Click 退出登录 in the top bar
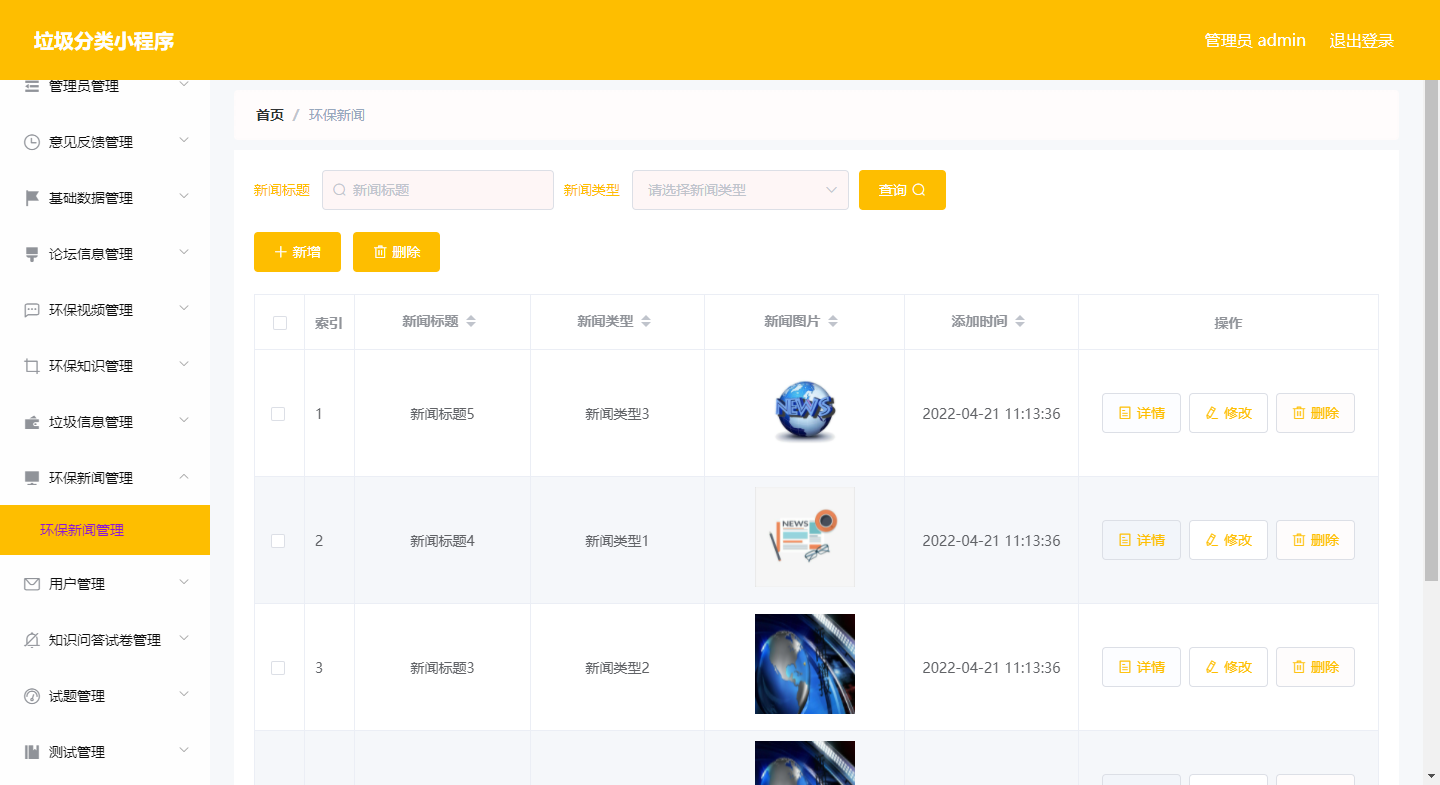Image resolution: width=1440 pixels, height=785 pixels. coord(1361,40)
